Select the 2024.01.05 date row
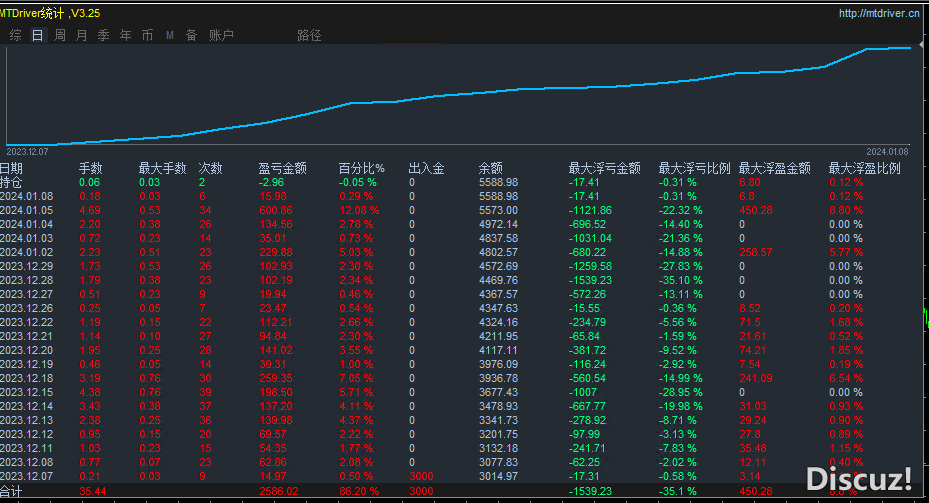The width and height of the screenshot is (929, 503). click(x=27, y=210)
